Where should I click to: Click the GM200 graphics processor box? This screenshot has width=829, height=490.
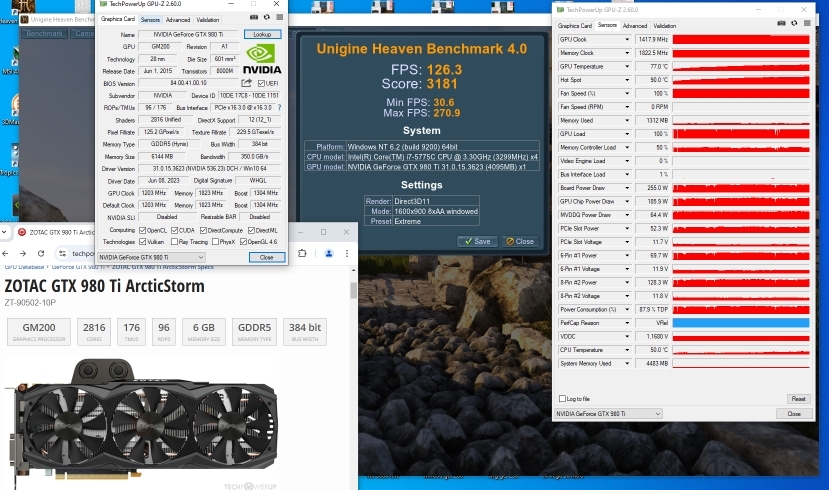[x=39, y=331]
